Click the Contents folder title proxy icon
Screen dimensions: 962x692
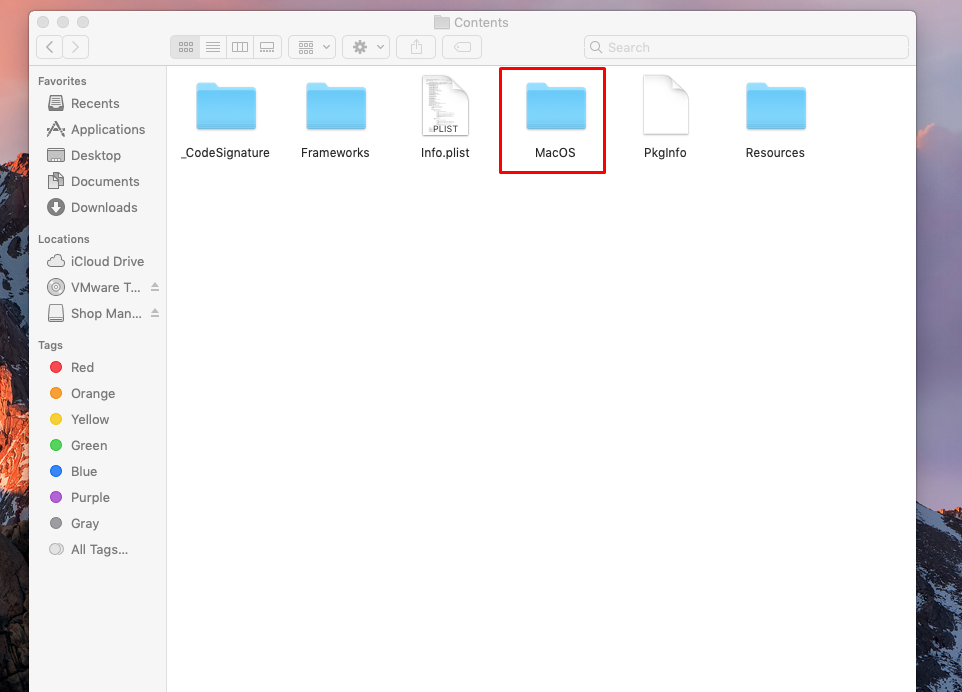(442, 23)
